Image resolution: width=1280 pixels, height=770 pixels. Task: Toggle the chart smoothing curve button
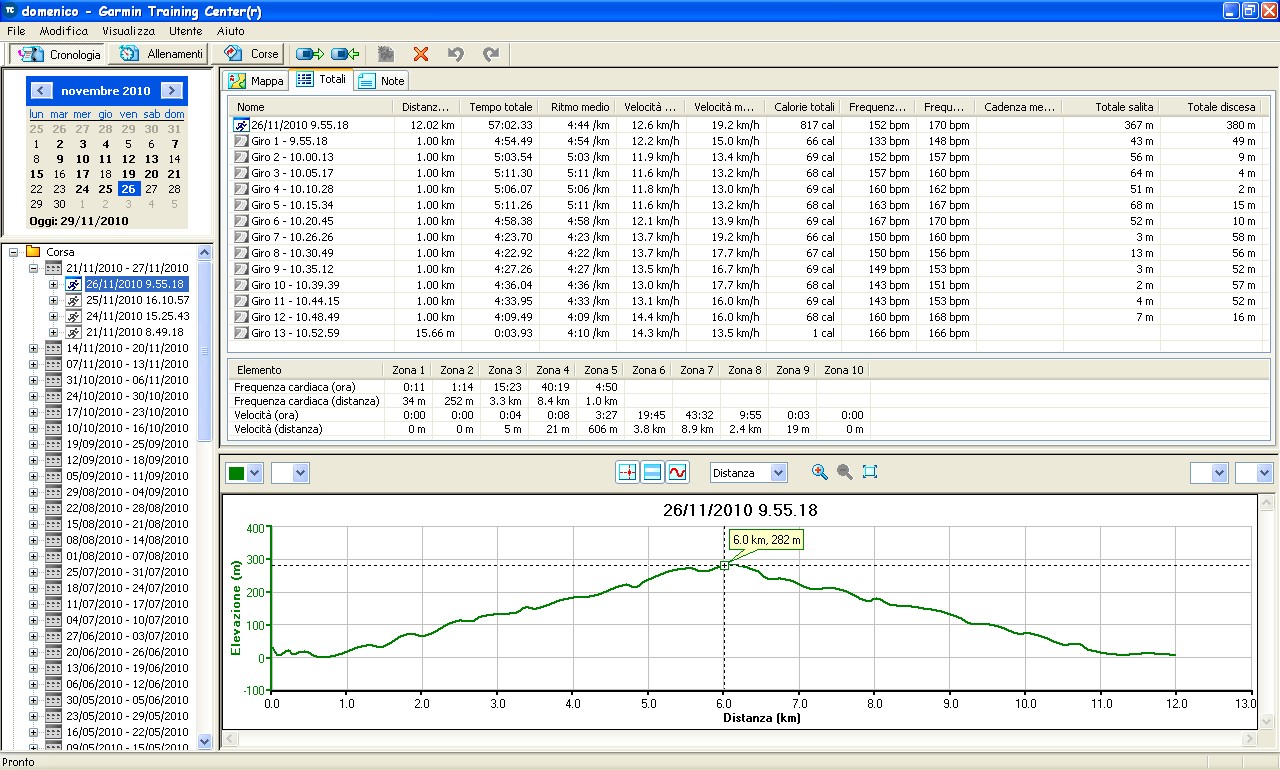(x=678, y=472)
